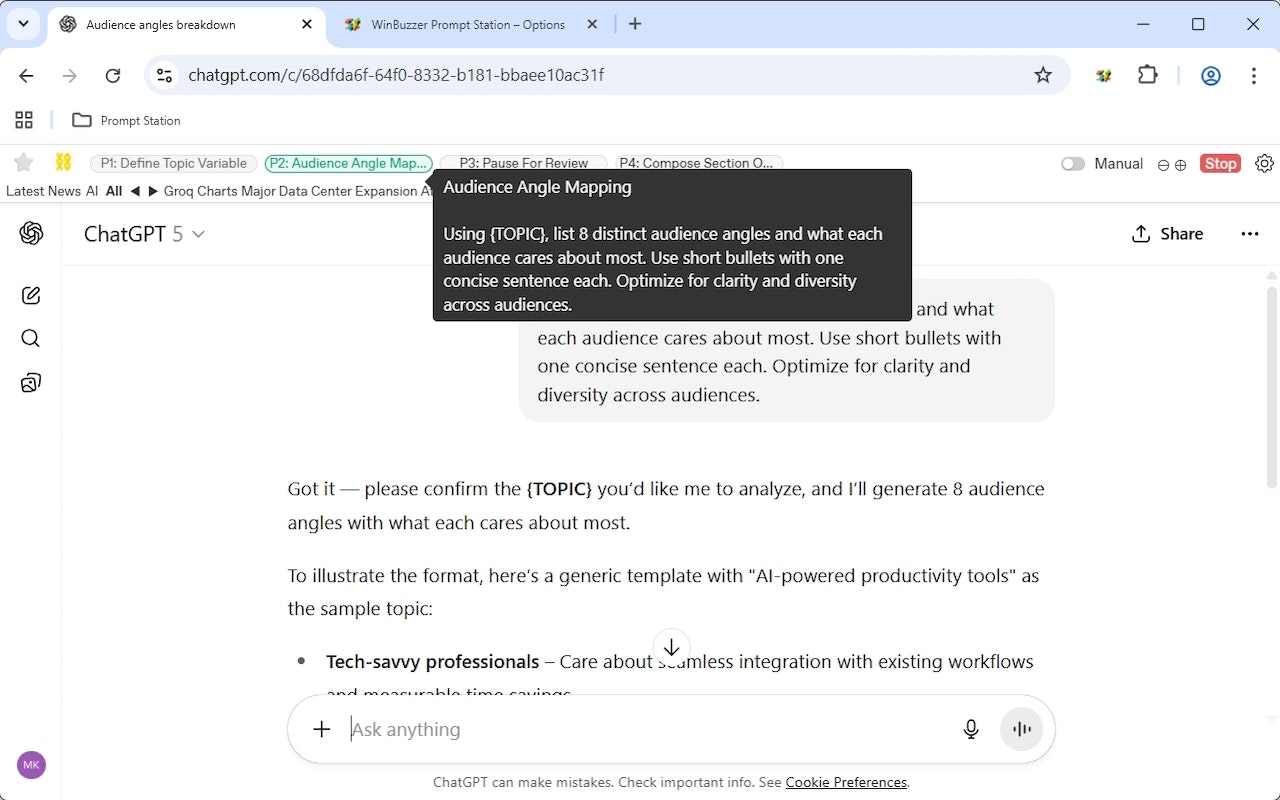Open the Cookie Preferences link
Viewport: 1280px width, 800px height.
845,782
